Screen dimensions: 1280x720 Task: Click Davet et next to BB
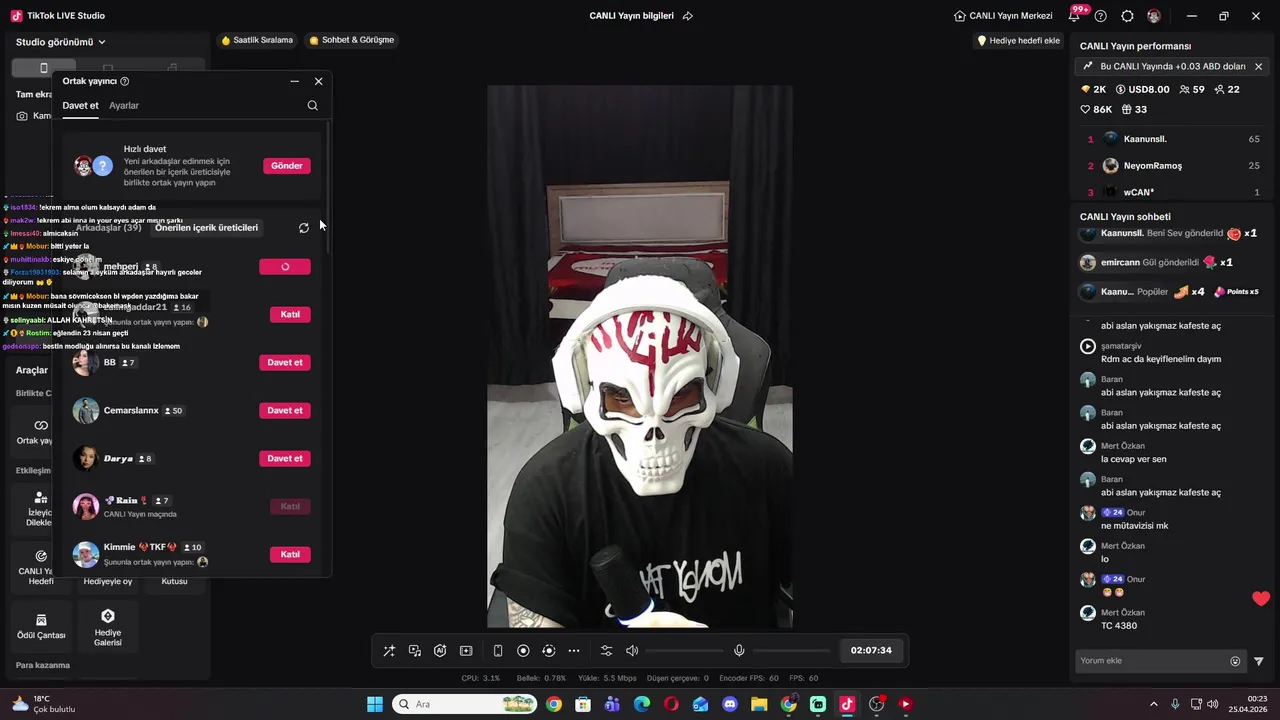tap(285, 362)
